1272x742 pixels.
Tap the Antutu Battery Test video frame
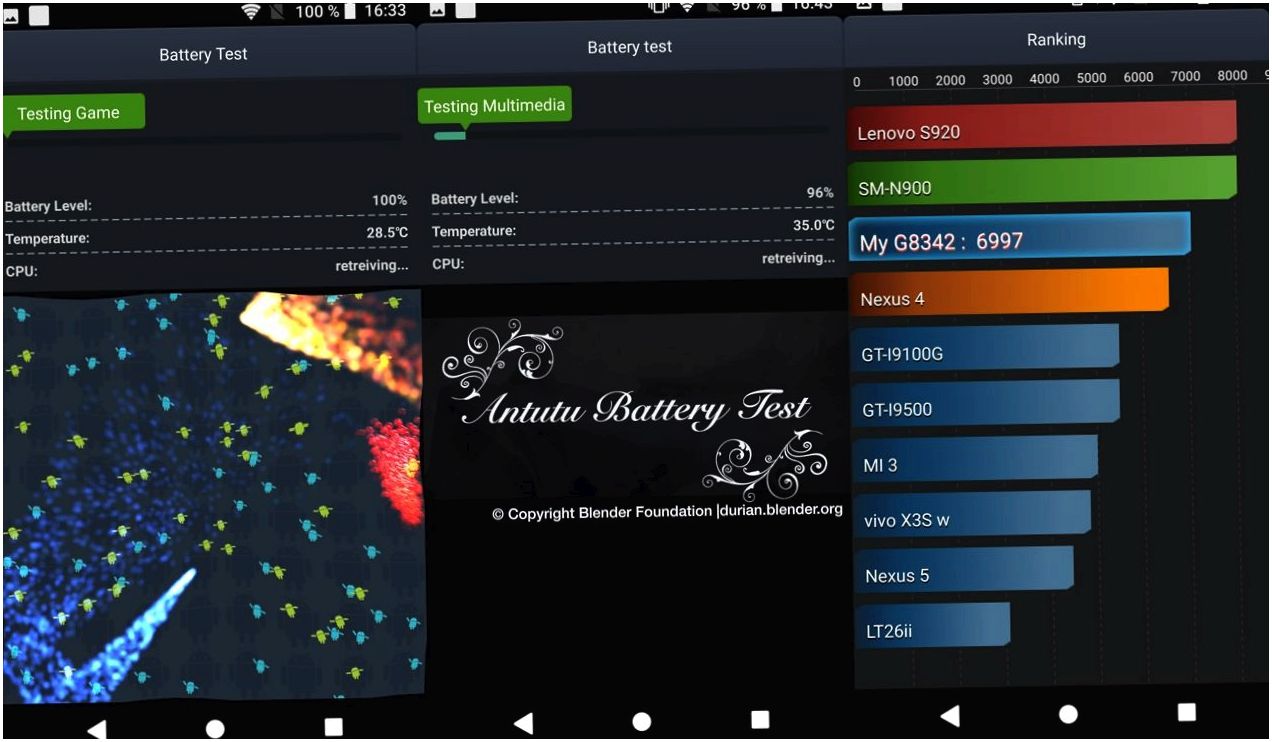click(637, 411)
